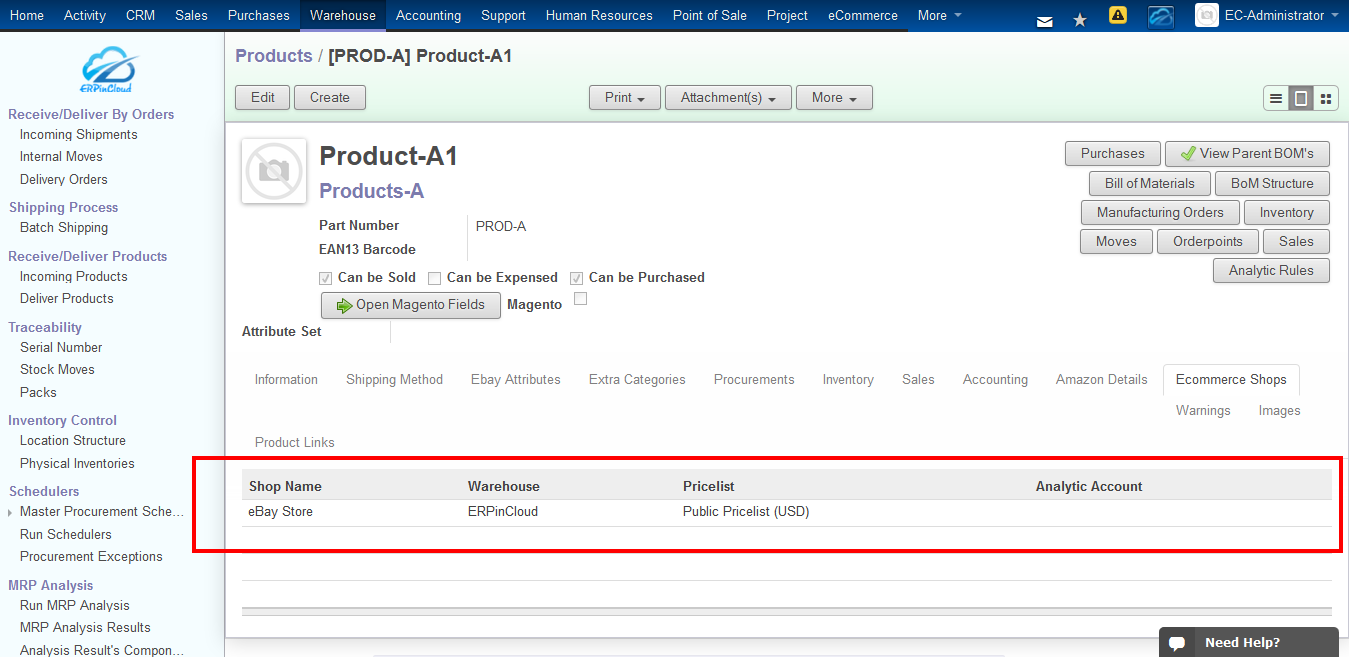Click the Public Pricelist (USD) cell

pyautogui.click(x=746, y=512)
